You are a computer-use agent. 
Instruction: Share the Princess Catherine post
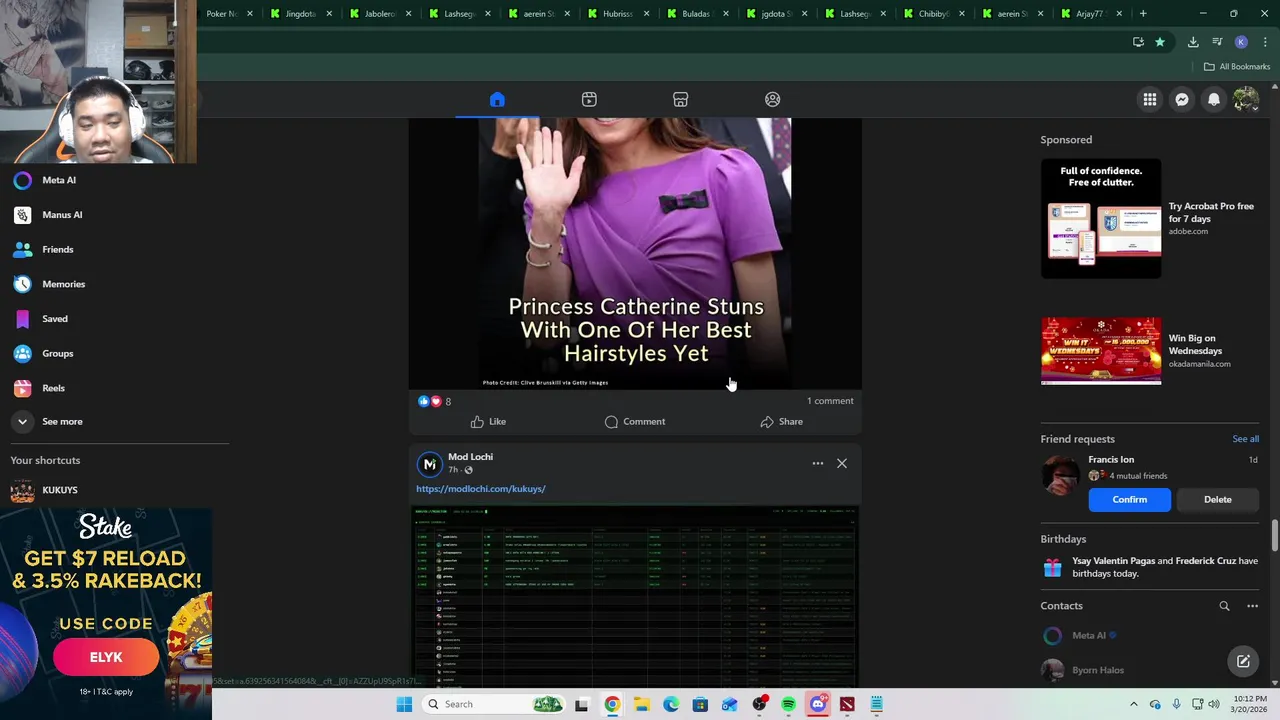(x=781, y=422)
